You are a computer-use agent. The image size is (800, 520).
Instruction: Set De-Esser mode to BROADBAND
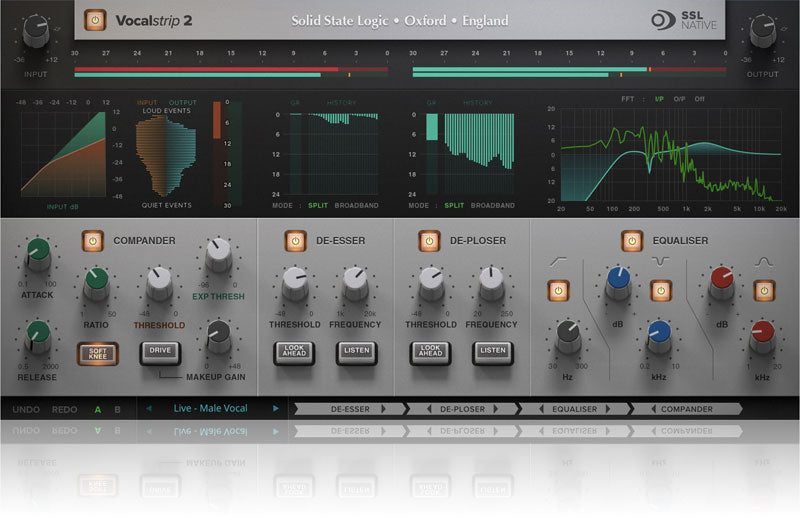tap(357, 205)
